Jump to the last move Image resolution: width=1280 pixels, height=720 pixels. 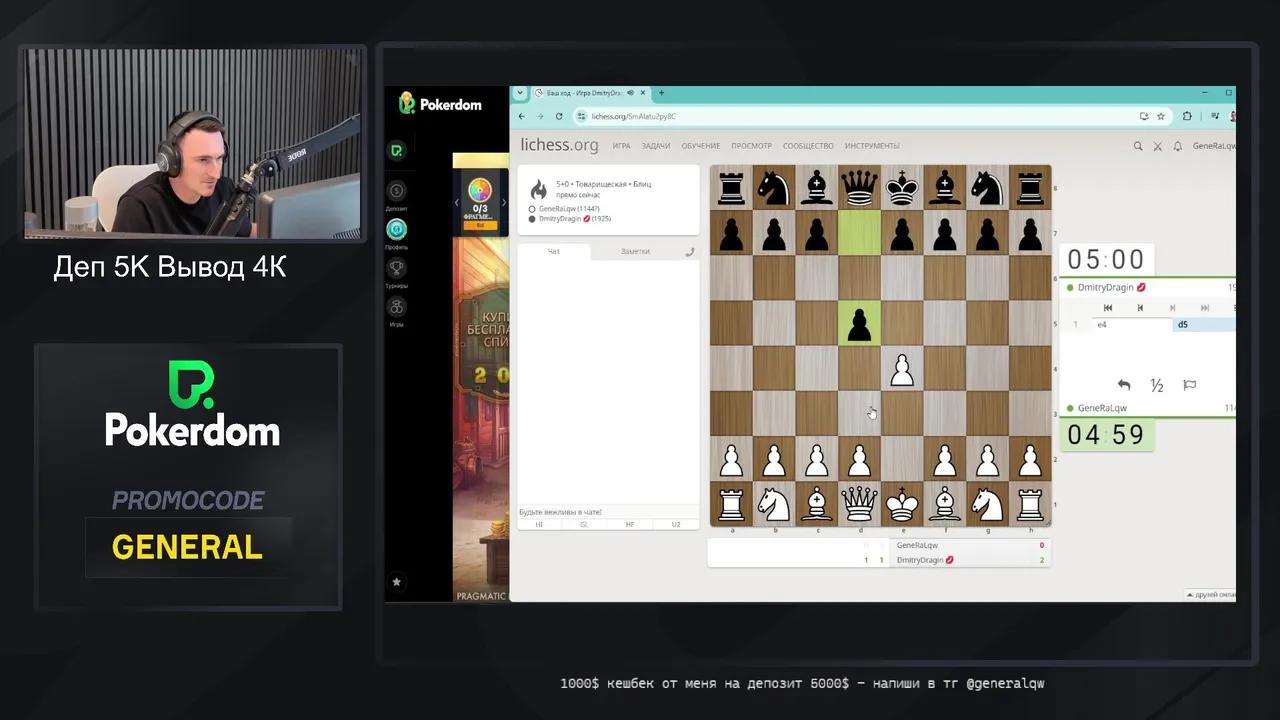click(x=1205, y=308)
